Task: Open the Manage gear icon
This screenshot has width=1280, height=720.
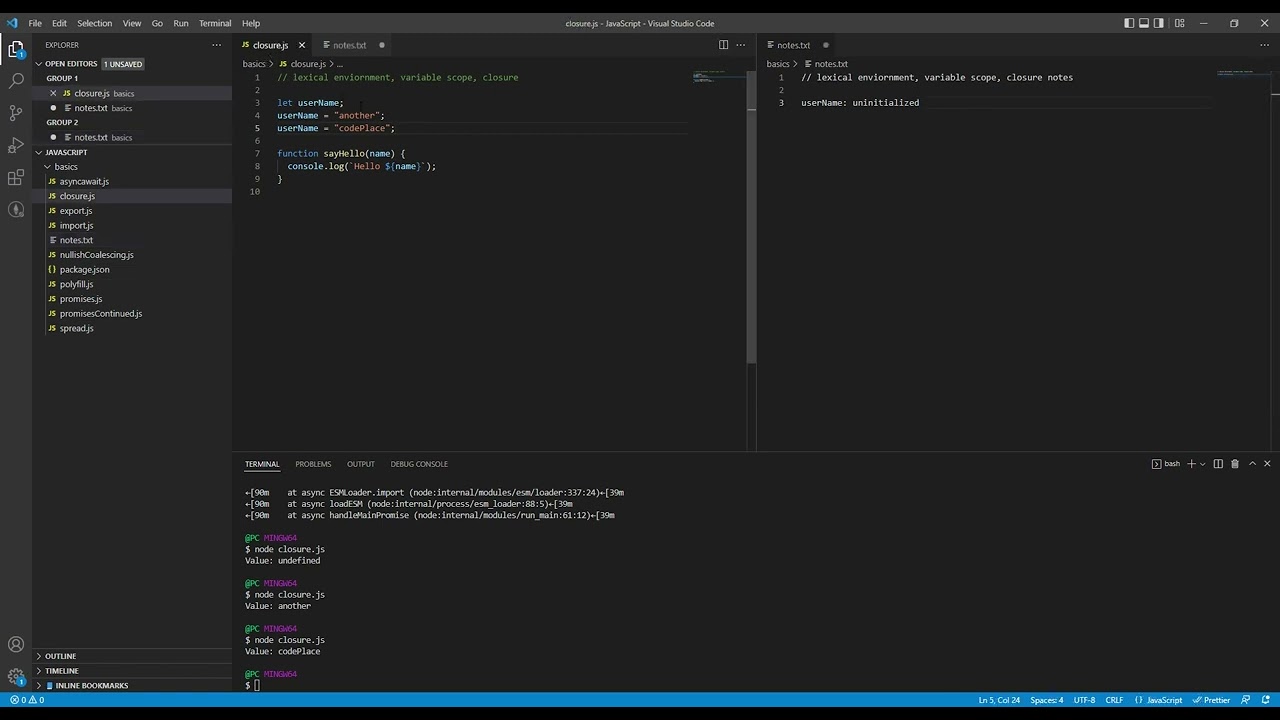Action: pos(16,677)
